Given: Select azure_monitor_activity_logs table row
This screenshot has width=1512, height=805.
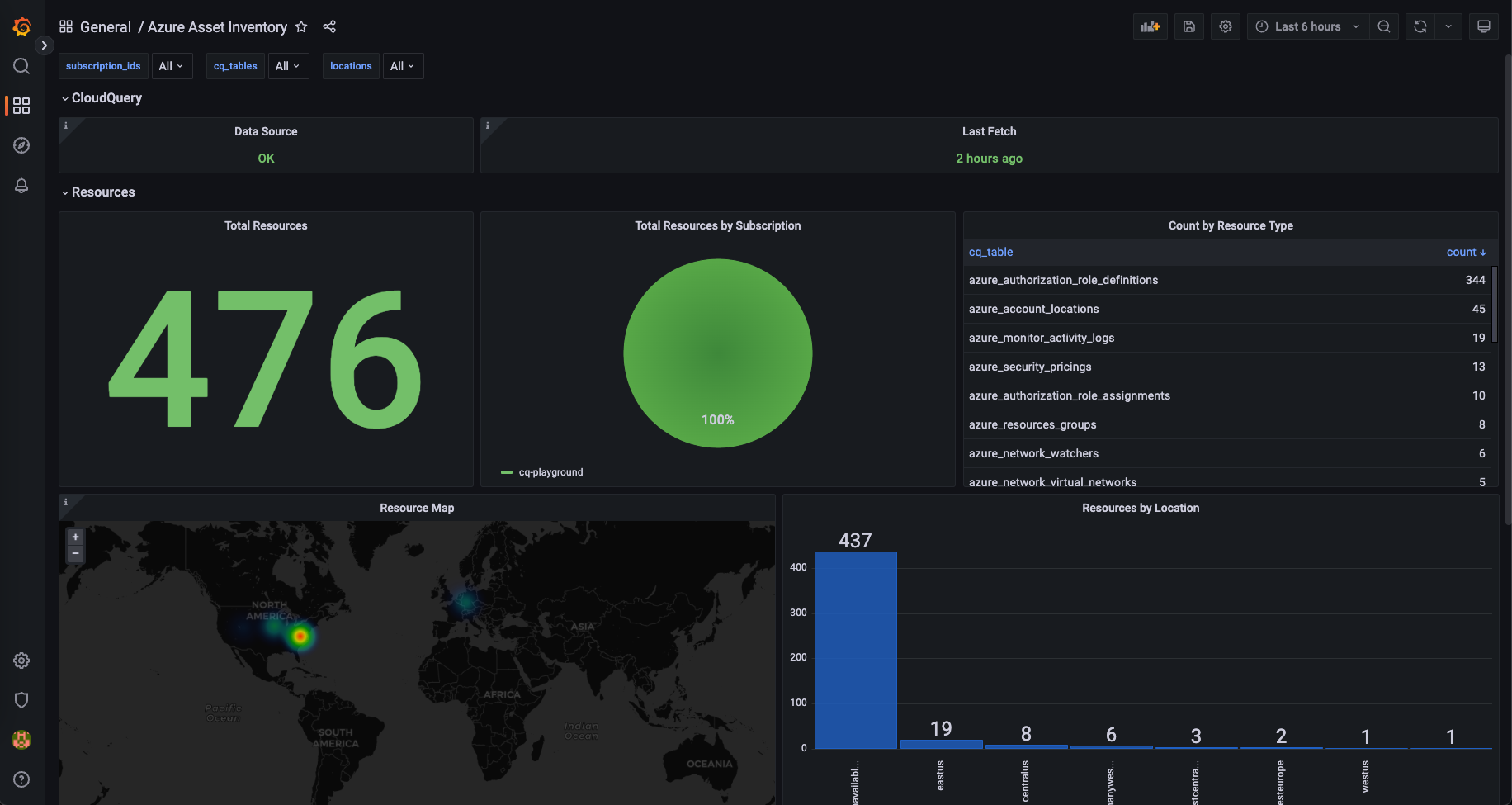Looking at the screenshot, I should tap(1227, 338).
